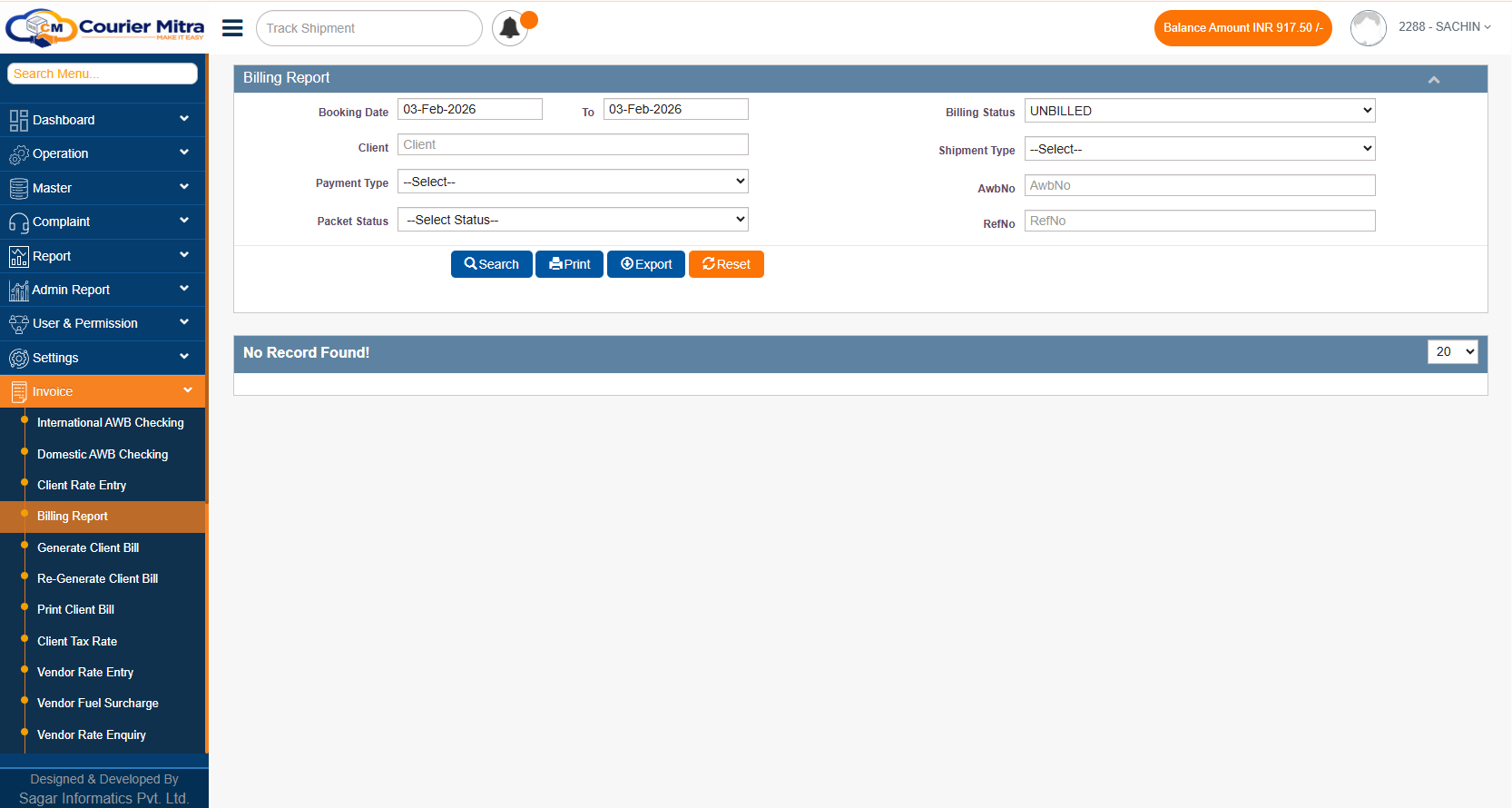Click the Dashboard grid icon

(x=18, y=120)
